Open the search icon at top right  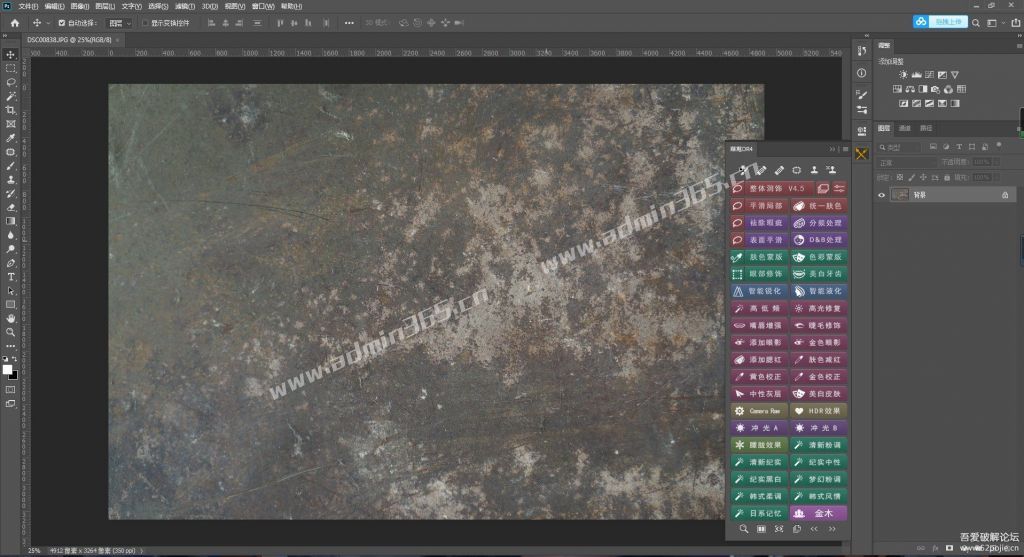point(976,23)
